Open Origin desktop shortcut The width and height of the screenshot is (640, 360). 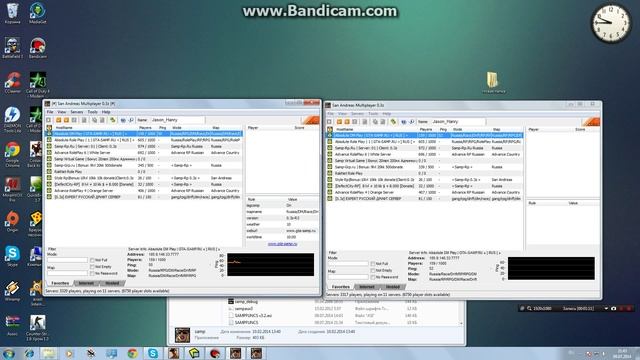pyautogui.click(x=12, y=222)
